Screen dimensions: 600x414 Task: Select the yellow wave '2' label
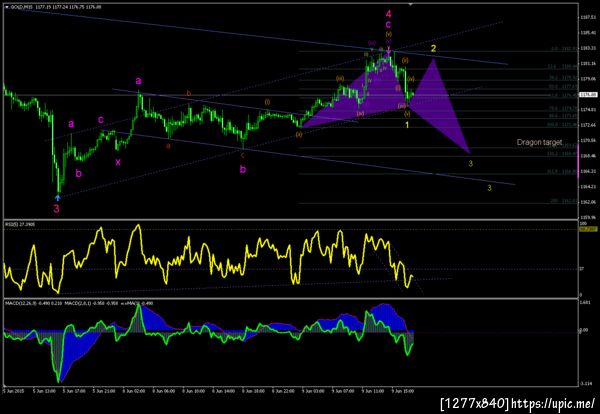[433, 49]
